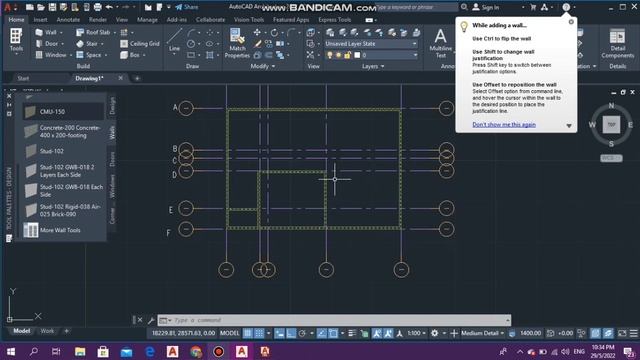Select the Rotate tool in Modify panel
640x360 pixels.
pyautogui.click(x=274, y=32)
